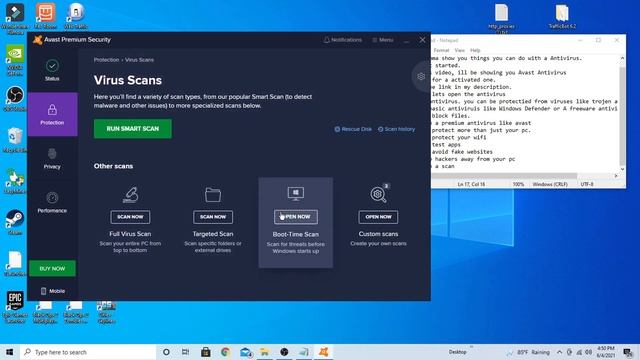
Task: Switch to Notepad on taskbar
Action: point(304,352)
